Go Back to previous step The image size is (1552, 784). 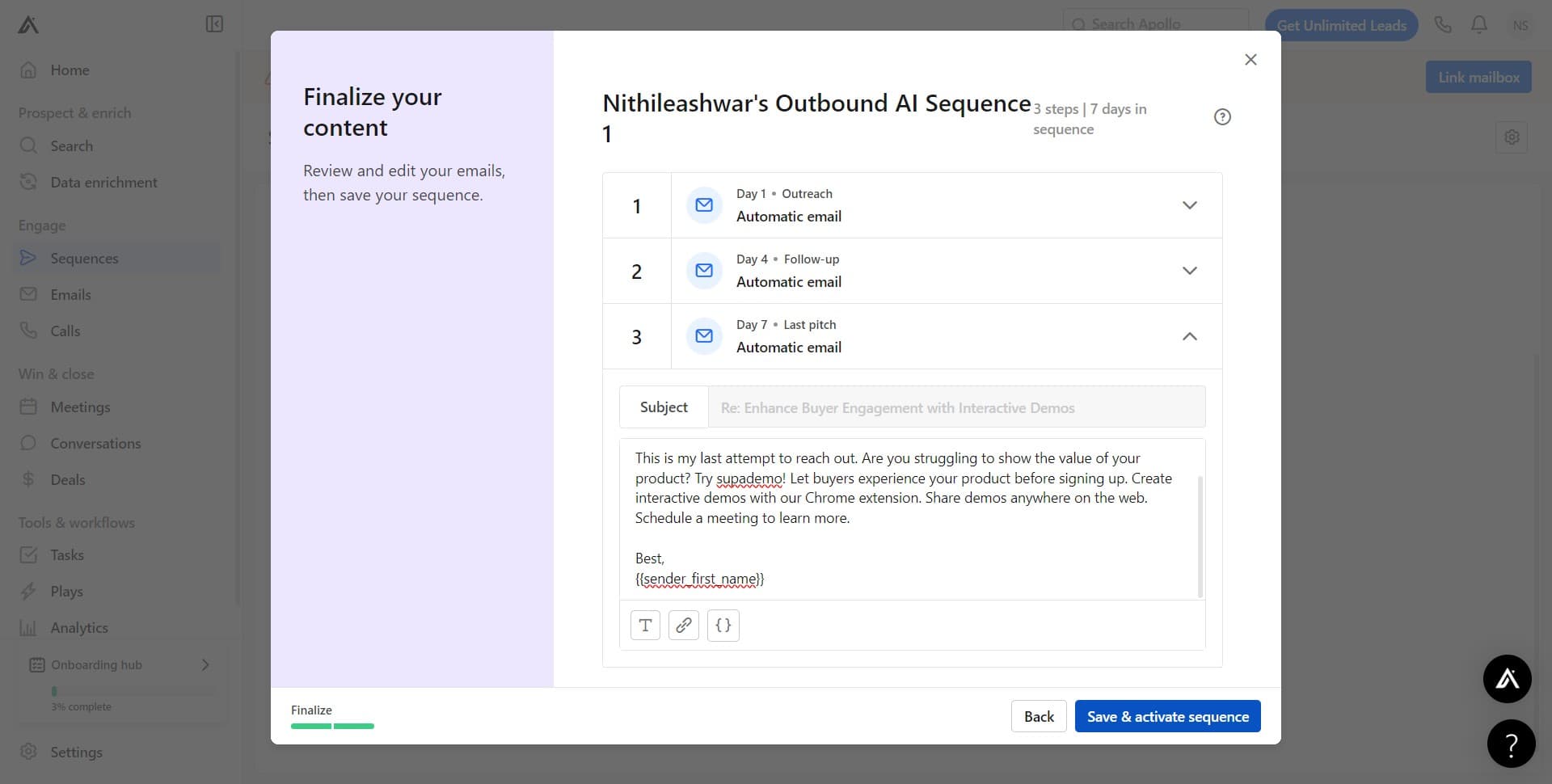[x=1039, y=716]
